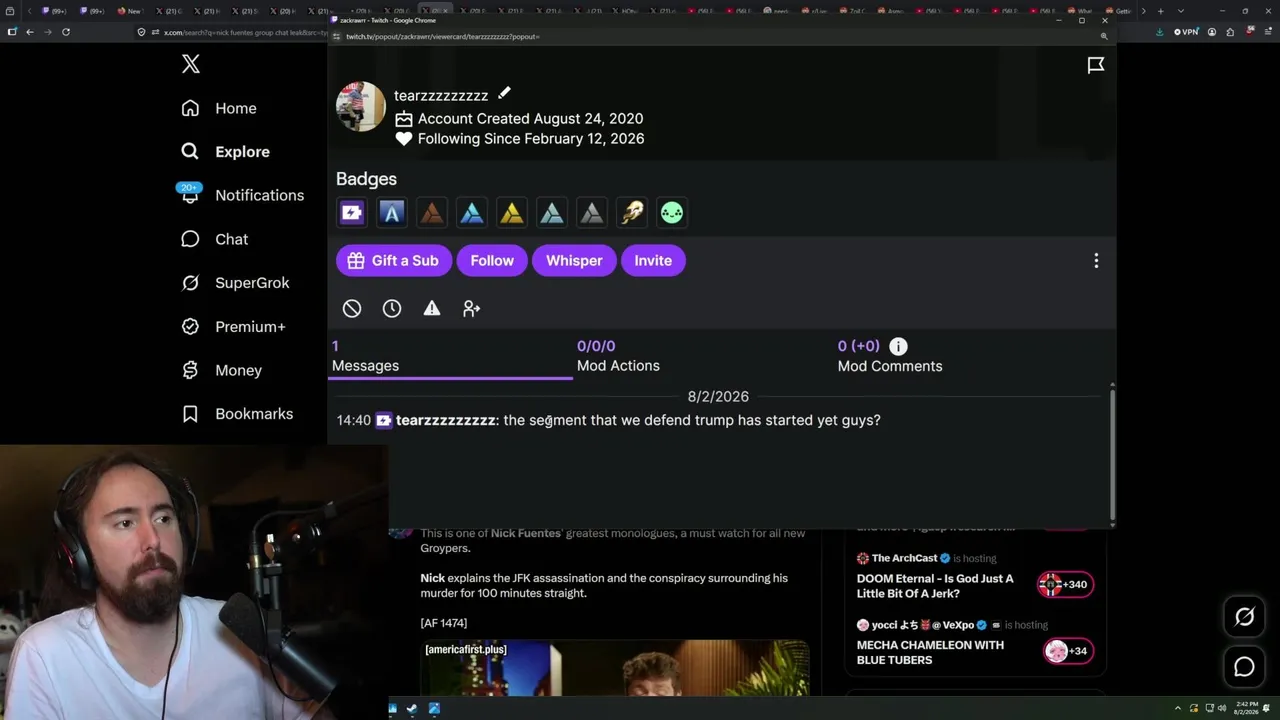Click the VPN indicator in browser toolbar

1187,32
